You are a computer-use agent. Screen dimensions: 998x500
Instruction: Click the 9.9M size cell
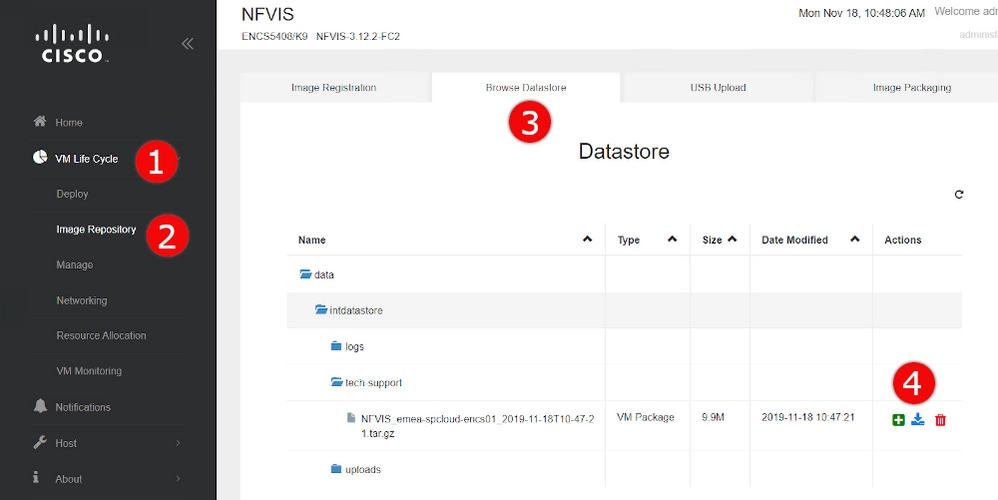(713, 418)
